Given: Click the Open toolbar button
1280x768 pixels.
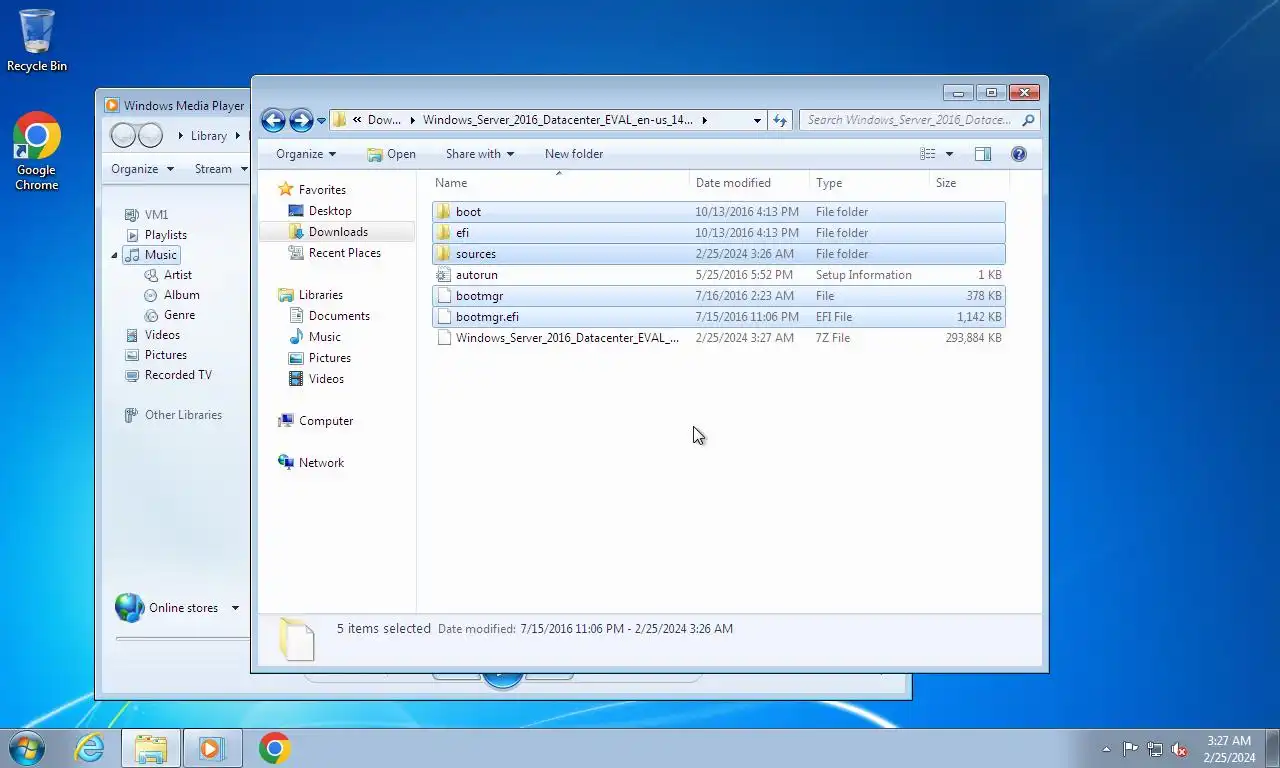Looking at the screenshot, I should [x=391, y=154].
